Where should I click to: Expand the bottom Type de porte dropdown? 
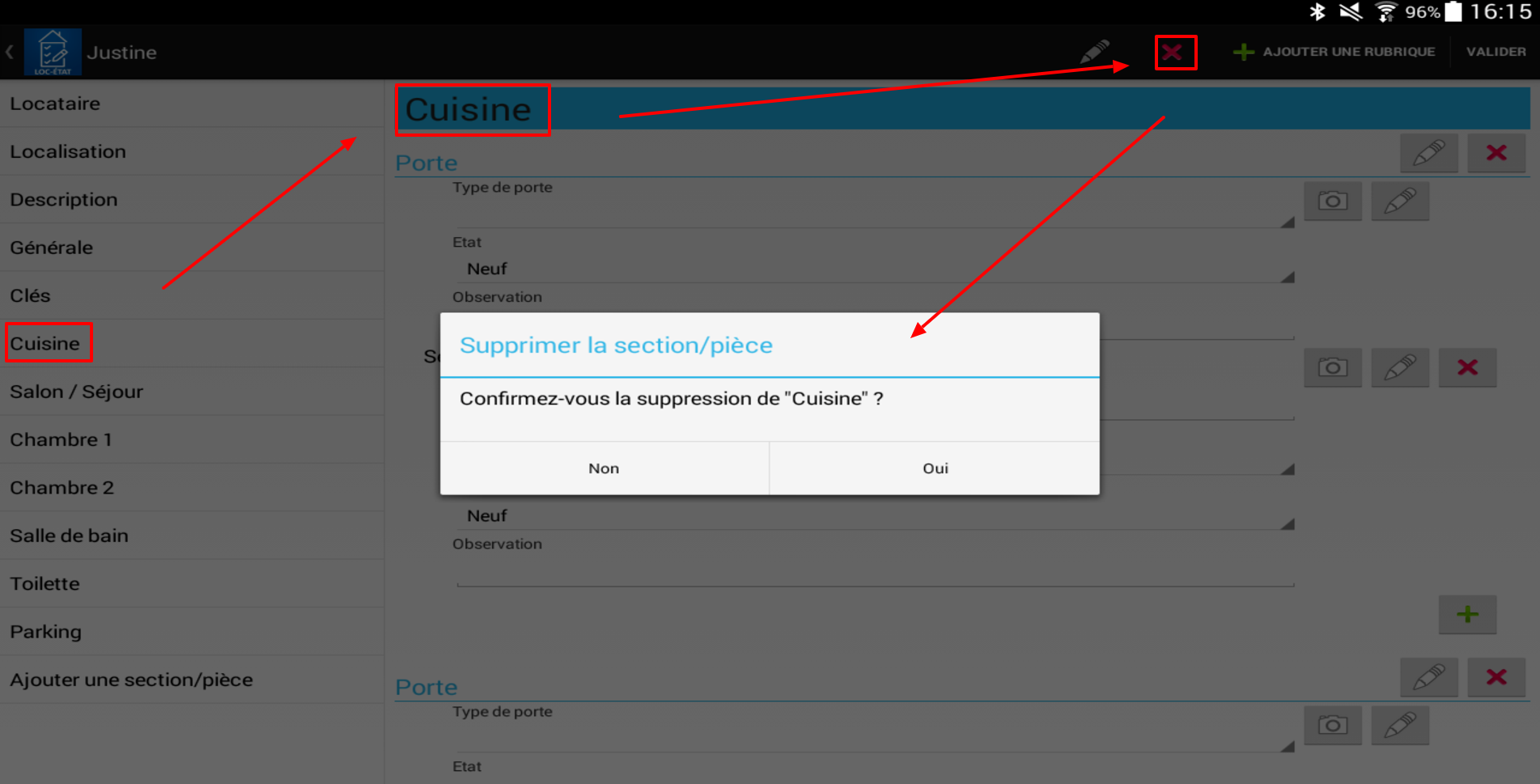tap(873, 739)
